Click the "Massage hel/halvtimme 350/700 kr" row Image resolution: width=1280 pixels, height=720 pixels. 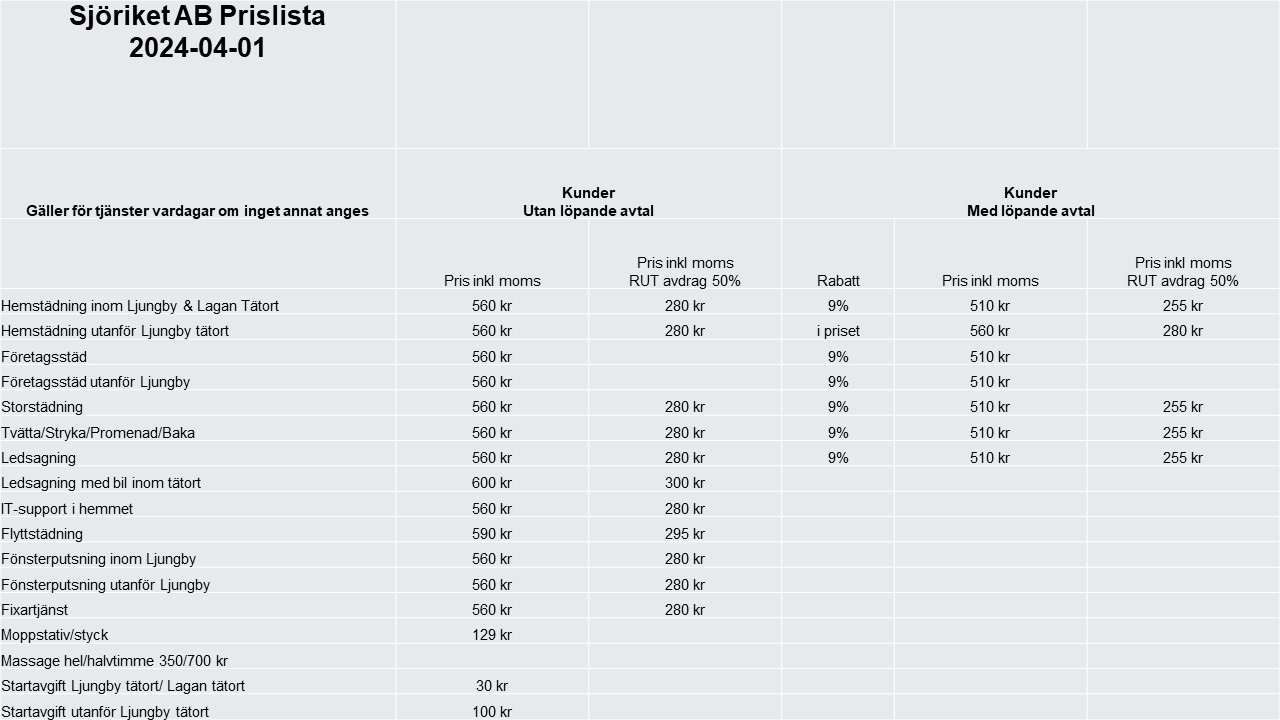pos(115,661)
